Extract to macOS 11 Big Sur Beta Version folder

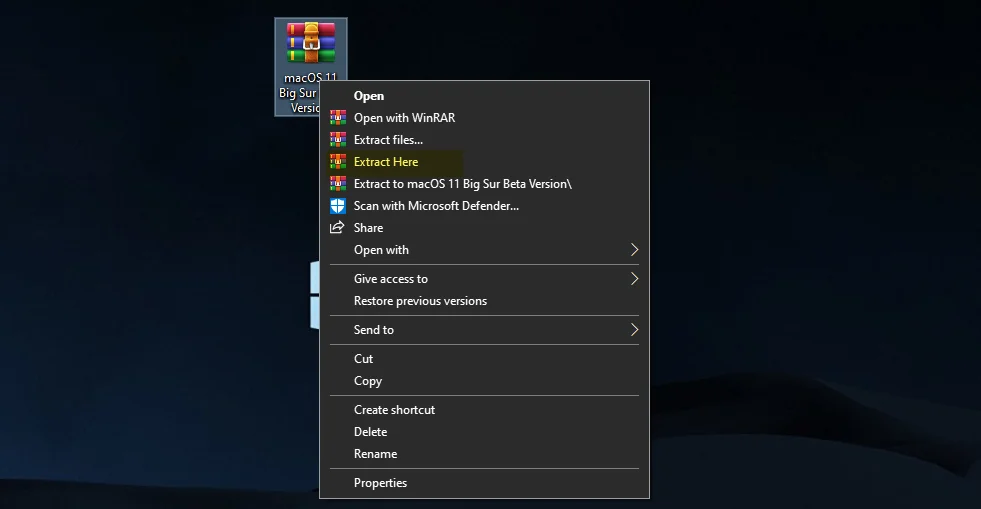(484, 183)
